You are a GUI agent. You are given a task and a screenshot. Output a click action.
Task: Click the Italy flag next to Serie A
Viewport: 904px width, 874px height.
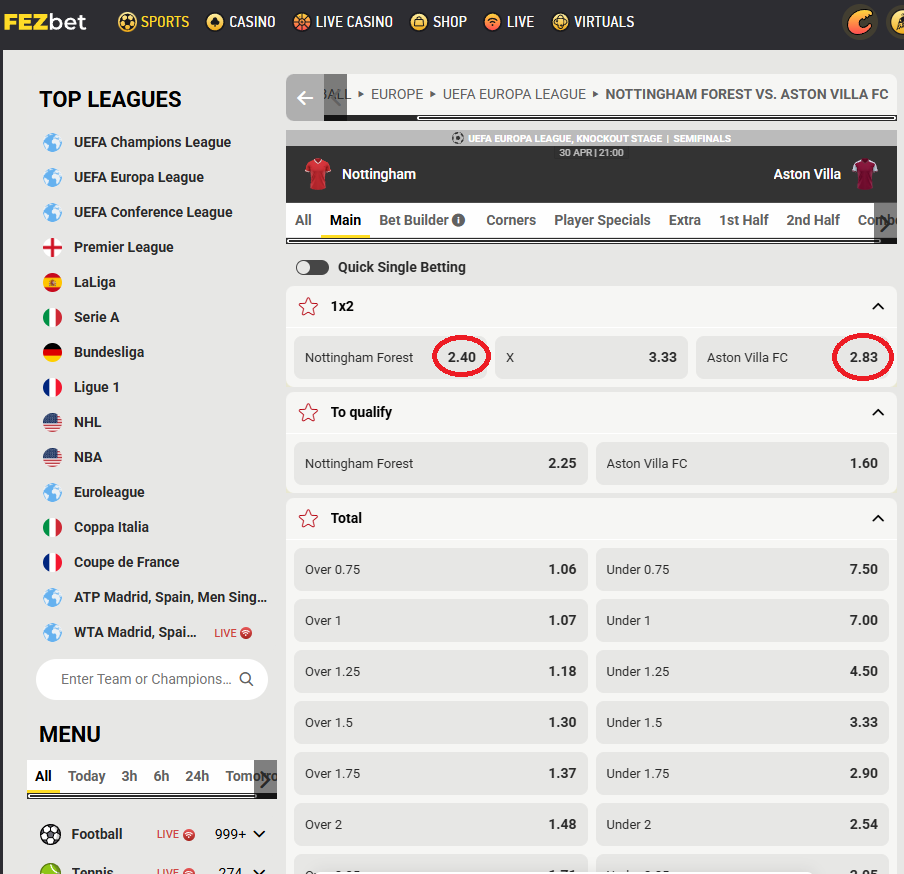(x=52, y=317)
